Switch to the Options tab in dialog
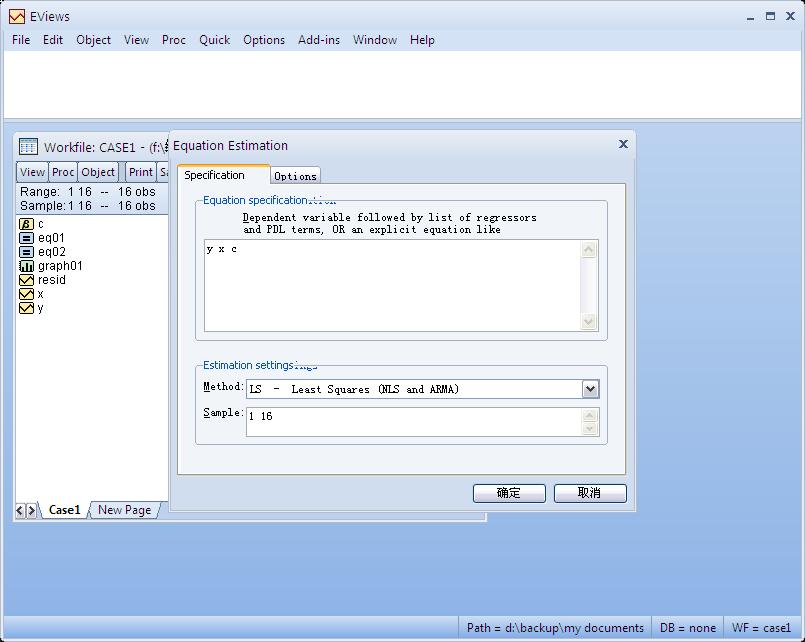This screenshot has width=805, height=642. pos(295,176)
